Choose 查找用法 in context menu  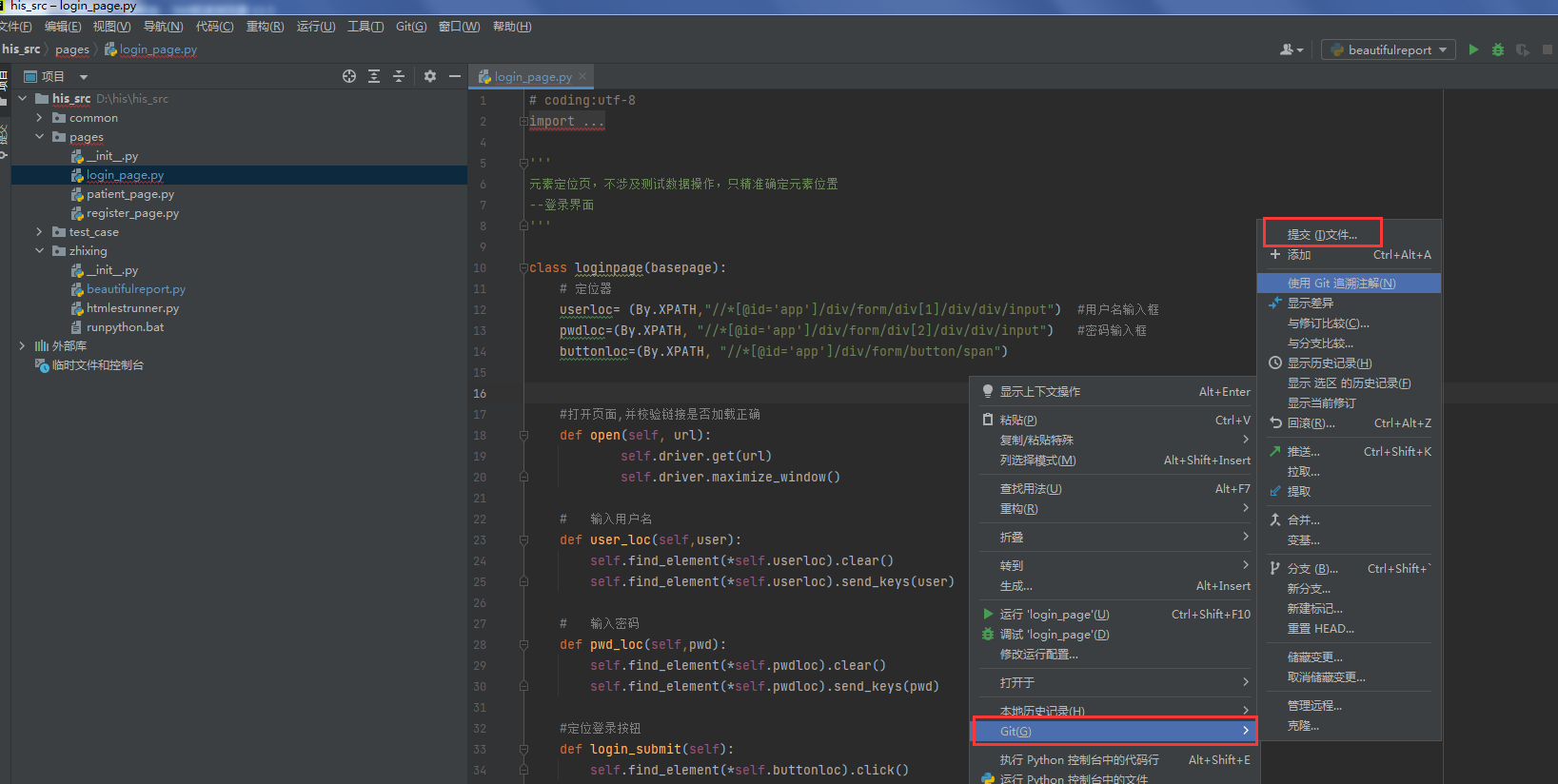1115,488
